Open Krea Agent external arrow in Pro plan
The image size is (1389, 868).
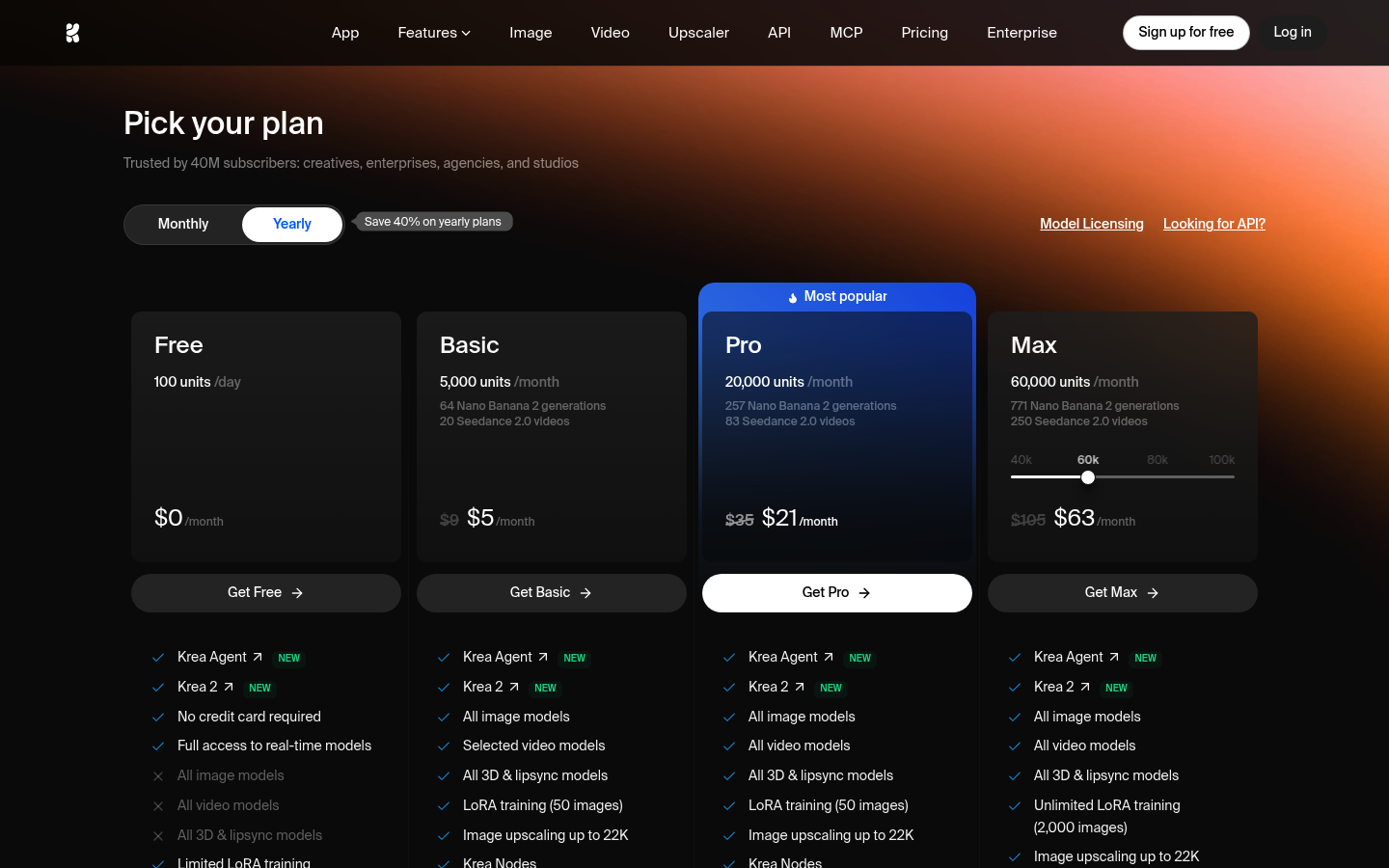pos(829,657)
